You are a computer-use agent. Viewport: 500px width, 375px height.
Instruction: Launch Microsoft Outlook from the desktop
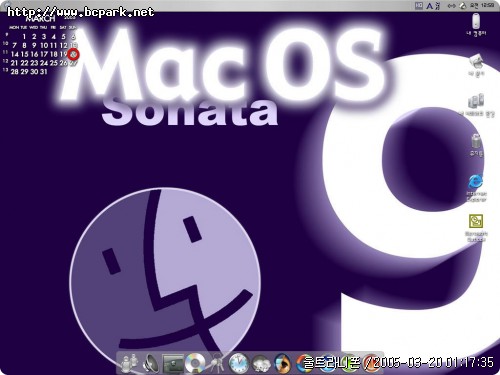coord(476,228)
